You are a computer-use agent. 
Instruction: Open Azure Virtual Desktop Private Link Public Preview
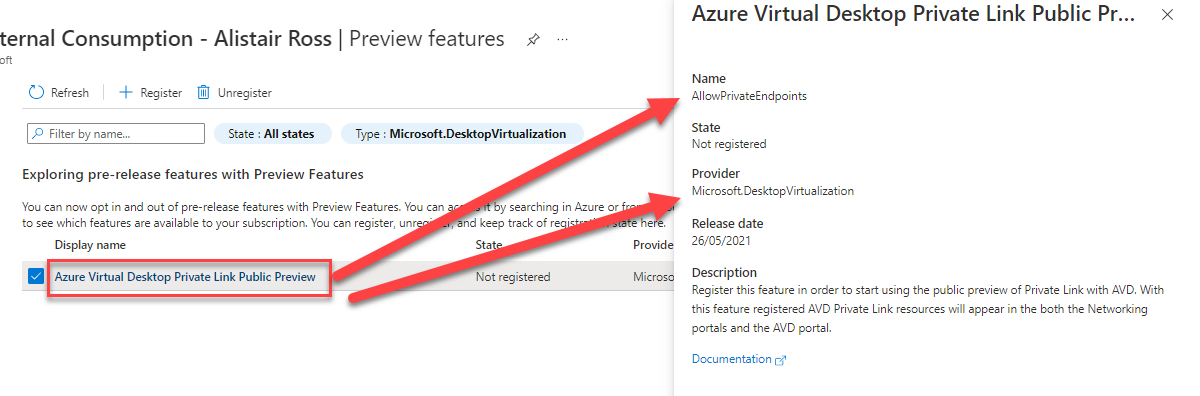(185, 277)
